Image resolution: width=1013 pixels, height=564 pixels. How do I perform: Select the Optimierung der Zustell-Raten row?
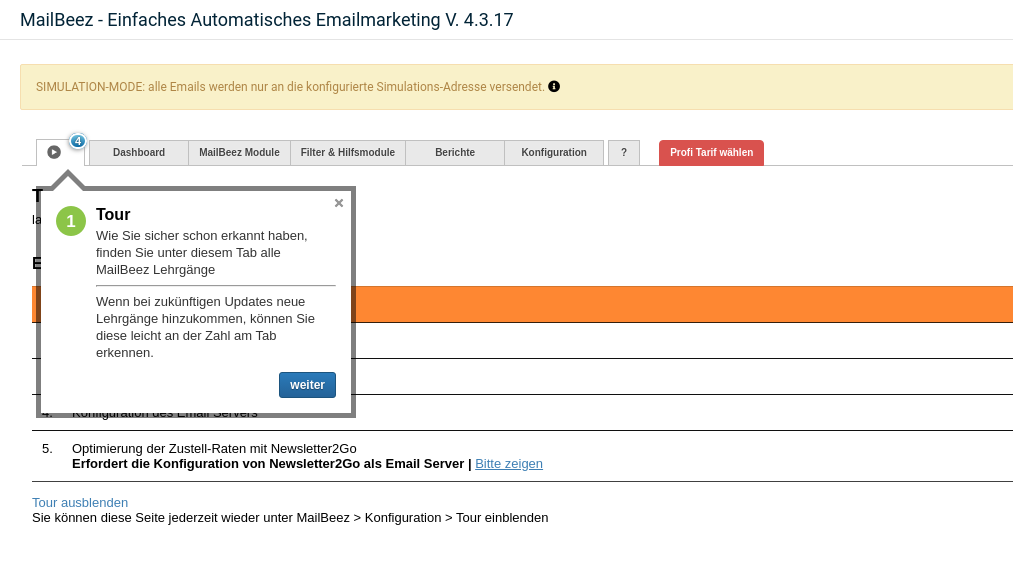pyautogui.click(x=214, y=449)
